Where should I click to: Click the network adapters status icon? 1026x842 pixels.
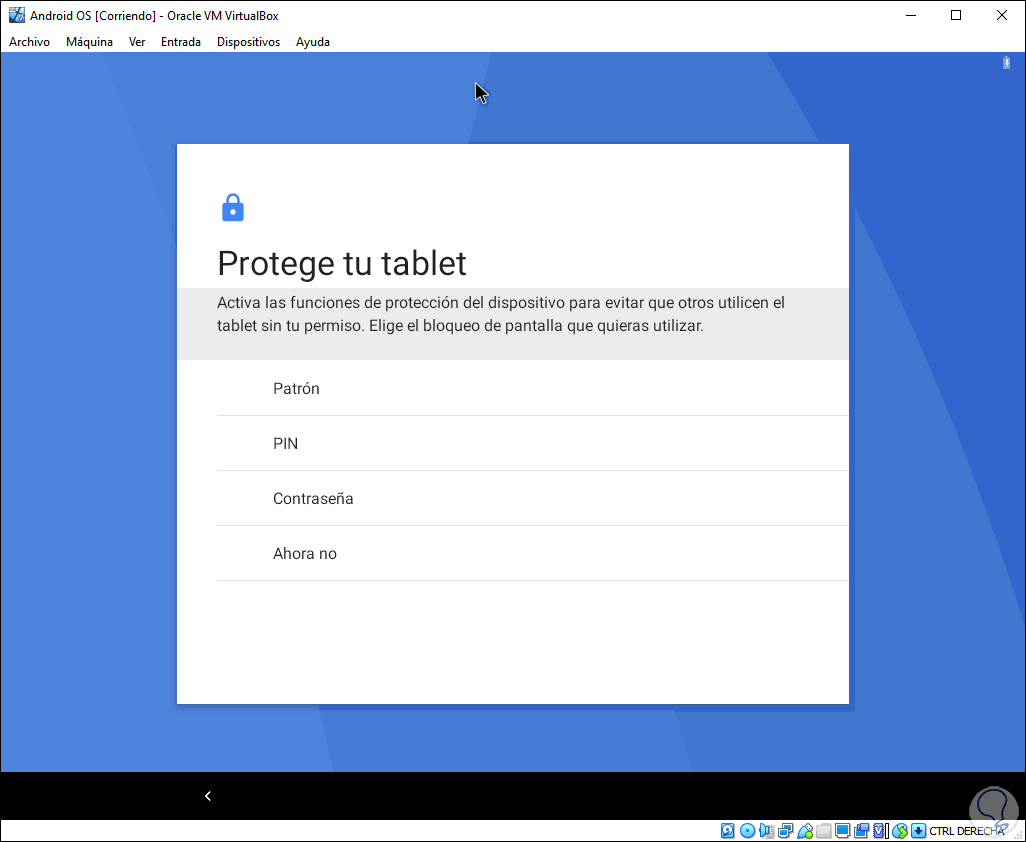[786, 831]
